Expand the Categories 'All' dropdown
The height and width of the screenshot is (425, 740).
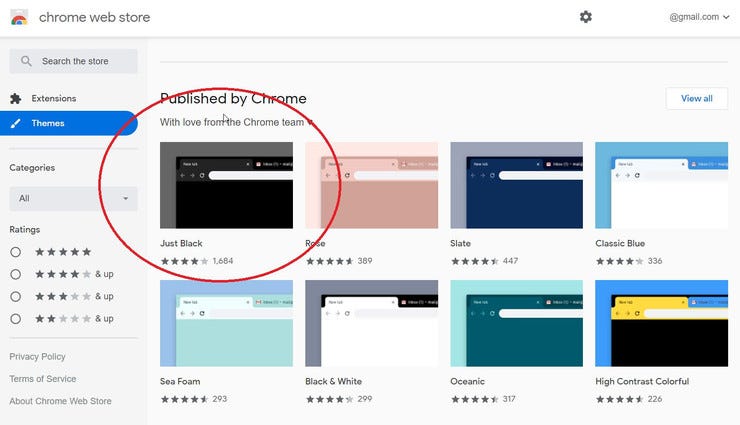coord(73,199)
